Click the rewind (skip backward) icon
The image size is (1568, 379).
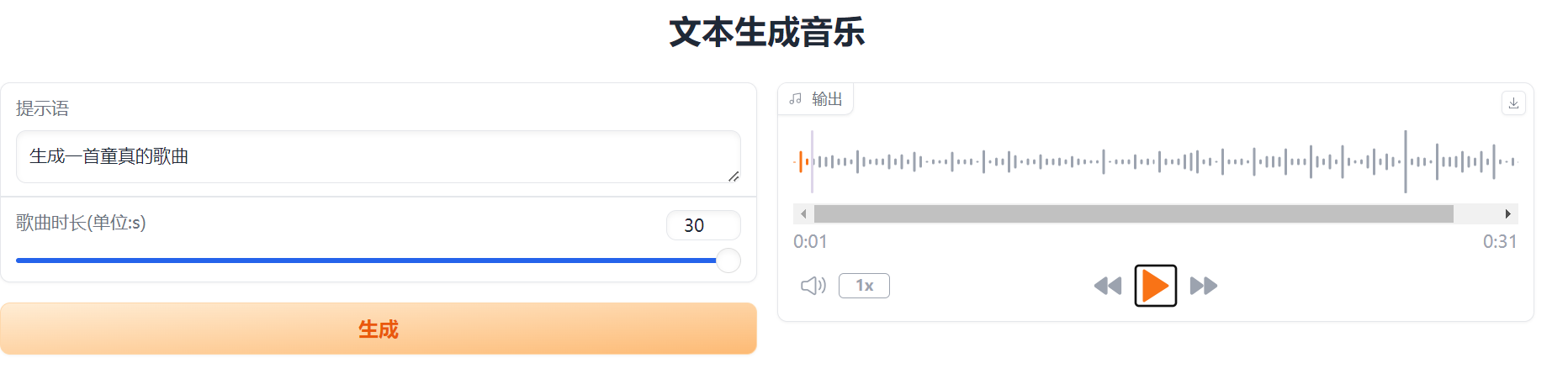coord(1108,286)
